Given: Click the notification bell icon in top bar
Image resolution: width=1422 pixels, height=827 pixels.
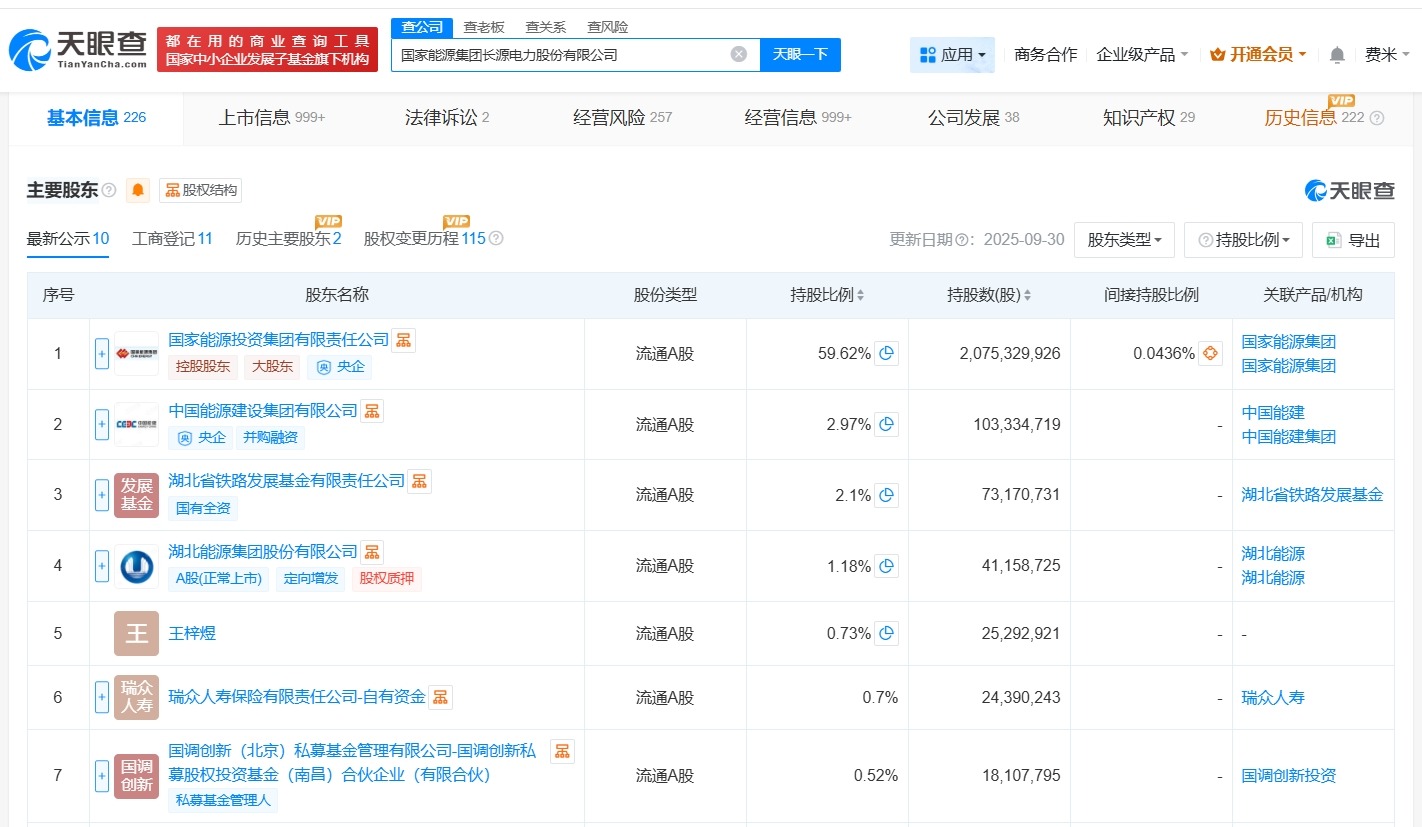Looking at the screenshot, I should pos(1337,55).
